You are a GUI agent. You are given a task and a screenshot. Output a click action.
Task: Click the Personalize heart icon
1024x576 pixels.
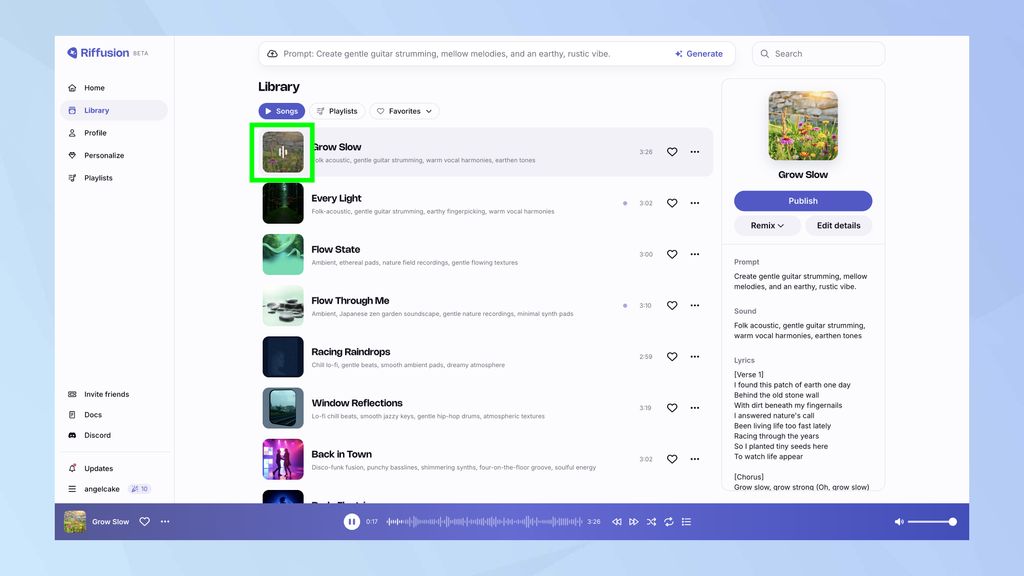pyautogui.click(x=72, y=155)
